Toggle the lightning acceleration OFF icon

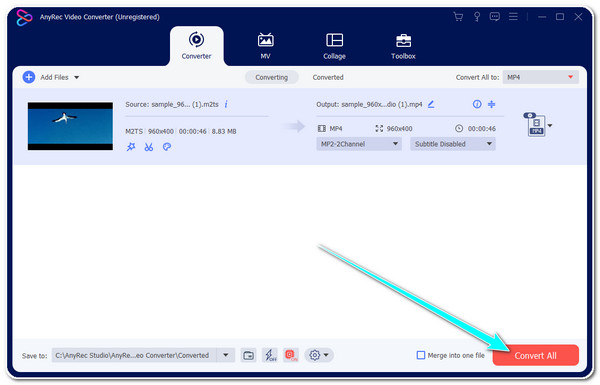271,355
